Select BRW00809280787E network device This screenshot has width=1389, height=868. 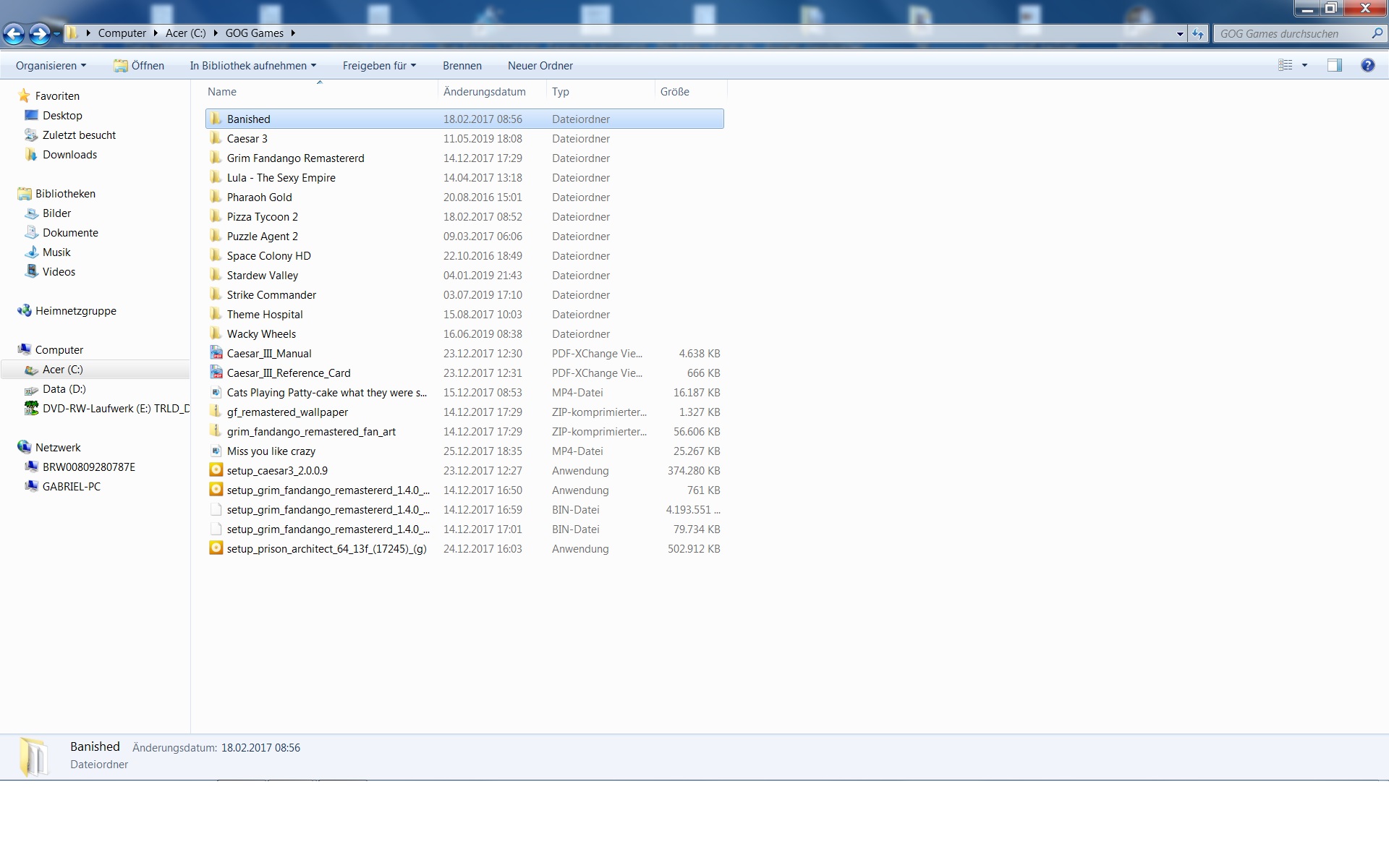tap(89, 467)
